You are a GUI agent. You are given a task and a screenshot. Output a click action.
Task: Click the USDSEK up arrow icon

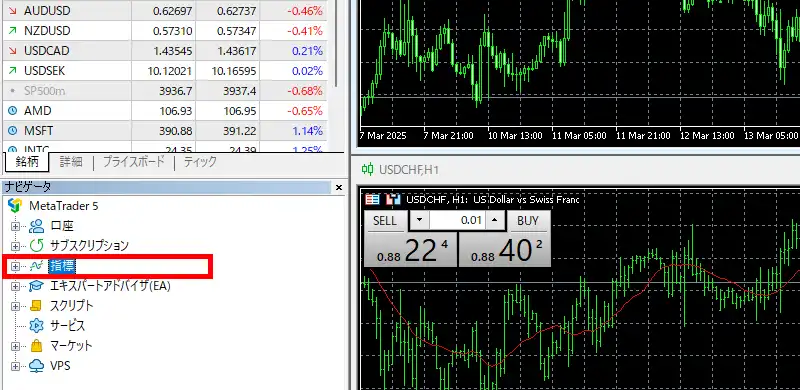tap(13, 71)
